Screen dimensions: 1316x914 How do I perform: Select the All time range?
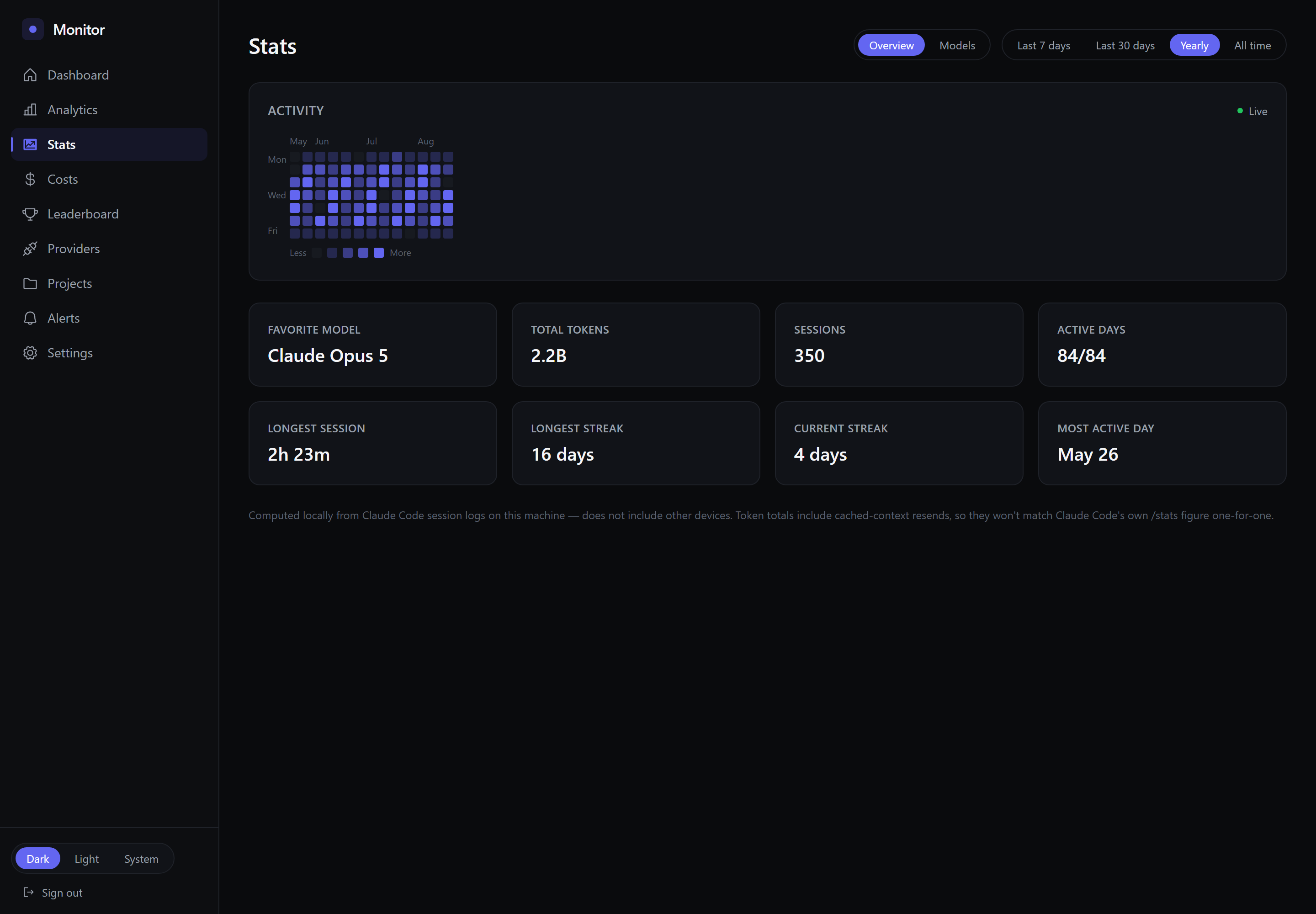1252,45
